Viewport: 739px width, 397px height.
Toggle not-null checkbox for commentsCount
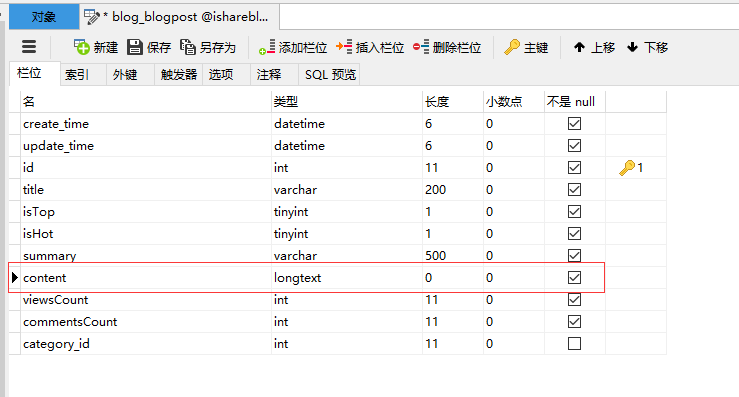coord(574,322)
